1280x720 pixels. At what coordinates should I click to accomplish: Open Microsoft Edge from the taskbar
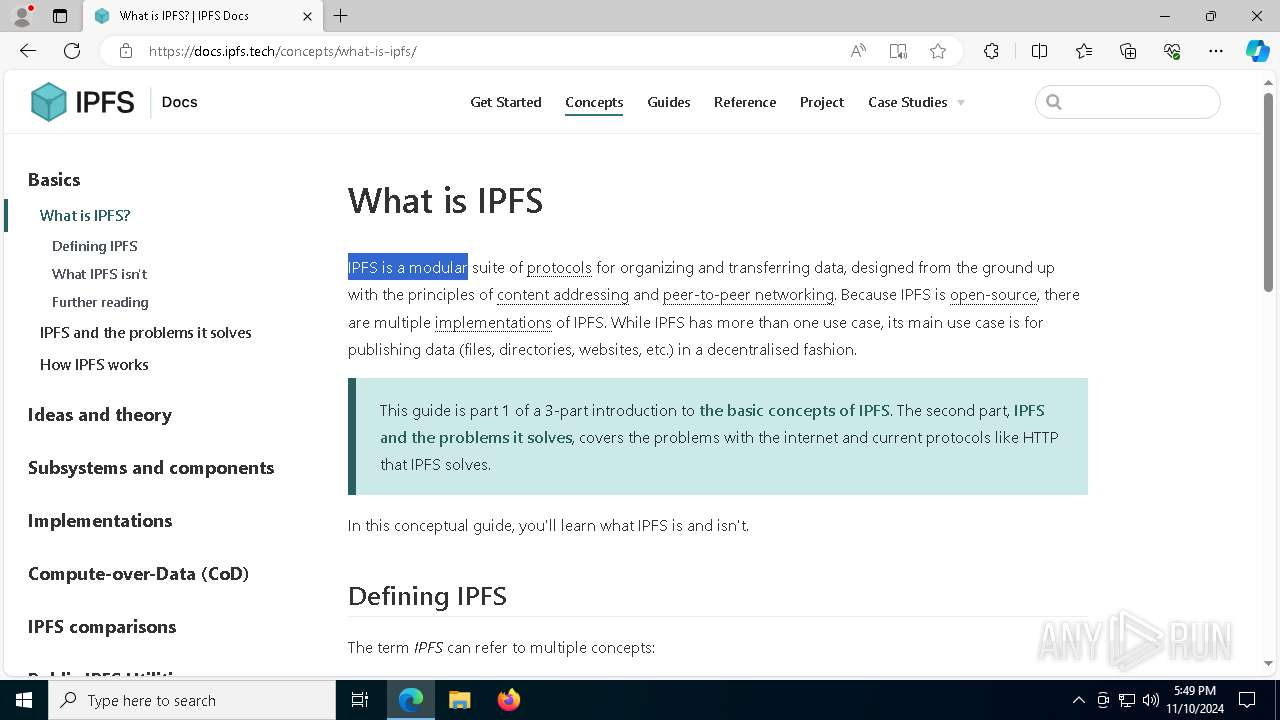[x=411, y=700]
